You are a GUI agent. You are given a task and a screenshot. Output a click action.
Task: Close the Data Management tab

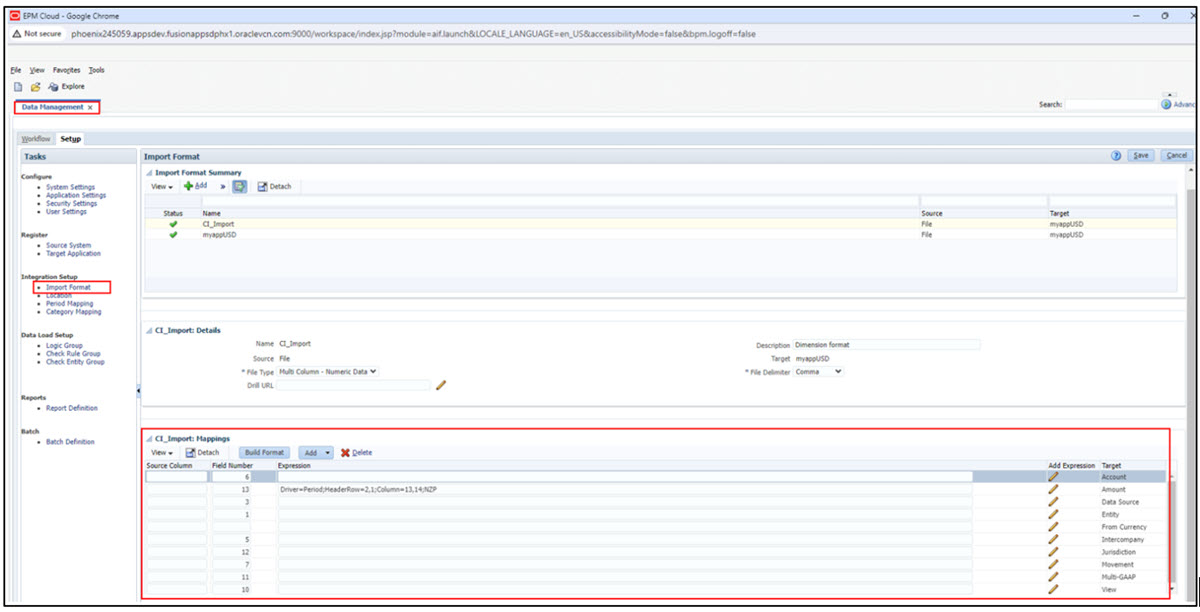click(x=90, y=107)
